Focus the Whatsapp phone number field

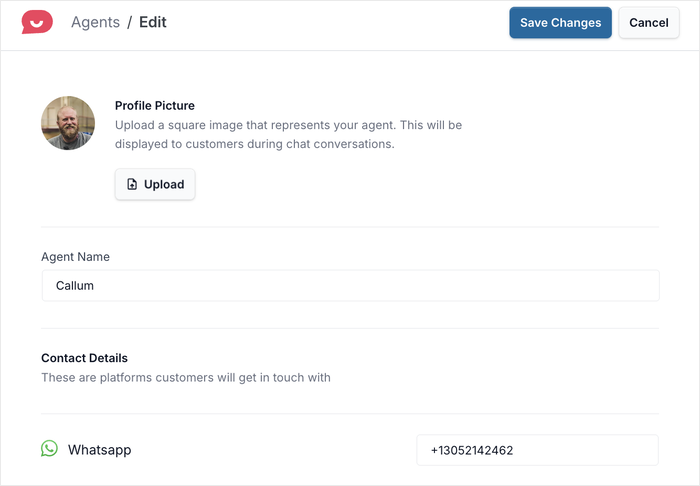[537, 450]
